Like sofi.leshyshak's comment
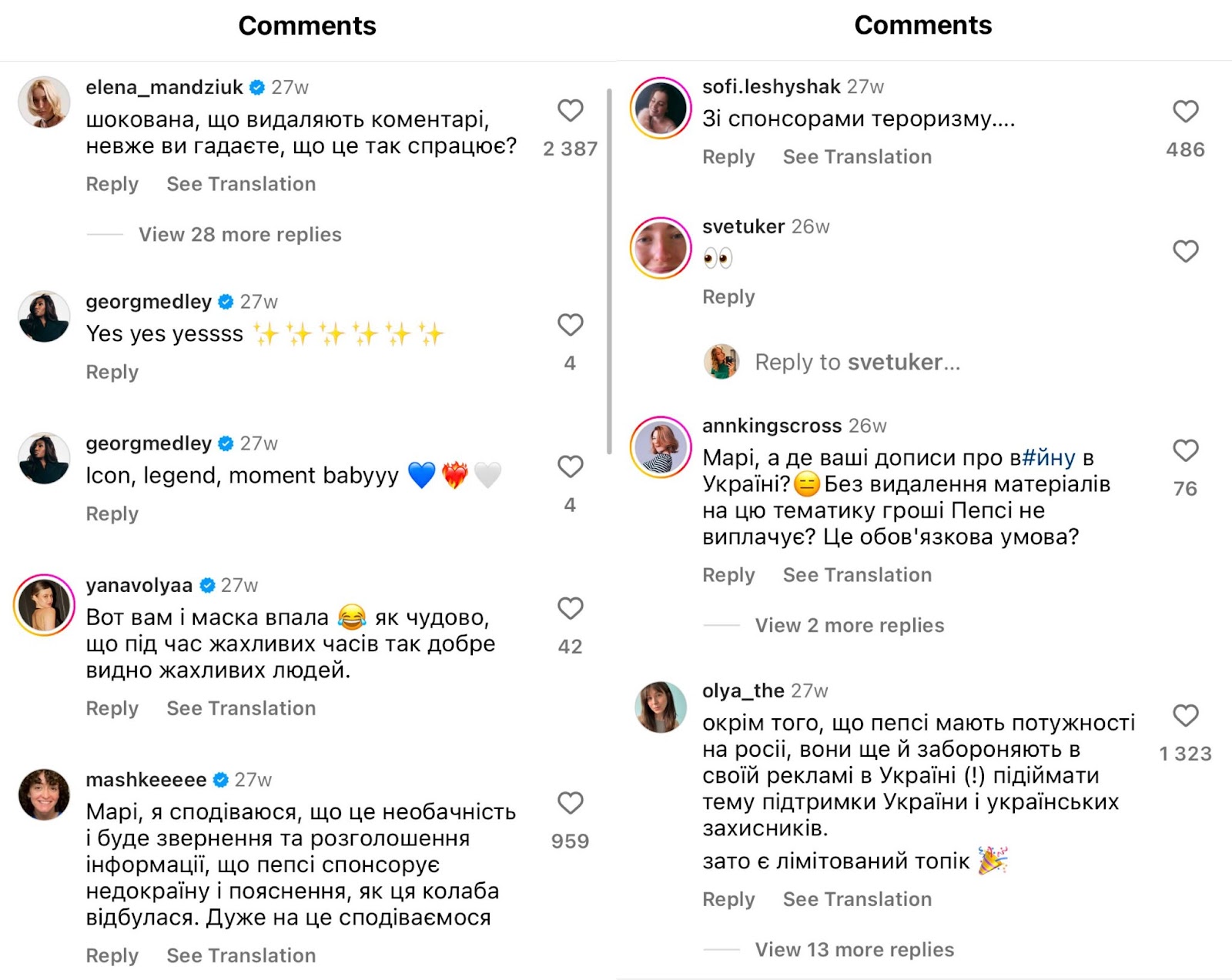1232x980 pixels. tap(1185, 112)
